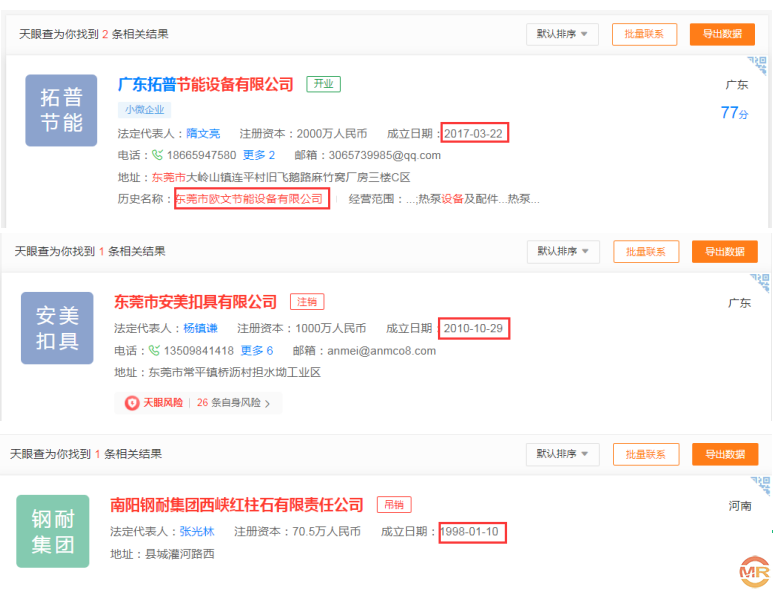Image resolution: width=773 pixels, height=590 pixels.
Task: Click the 天眼风险 shield icon
Action: 132,403
